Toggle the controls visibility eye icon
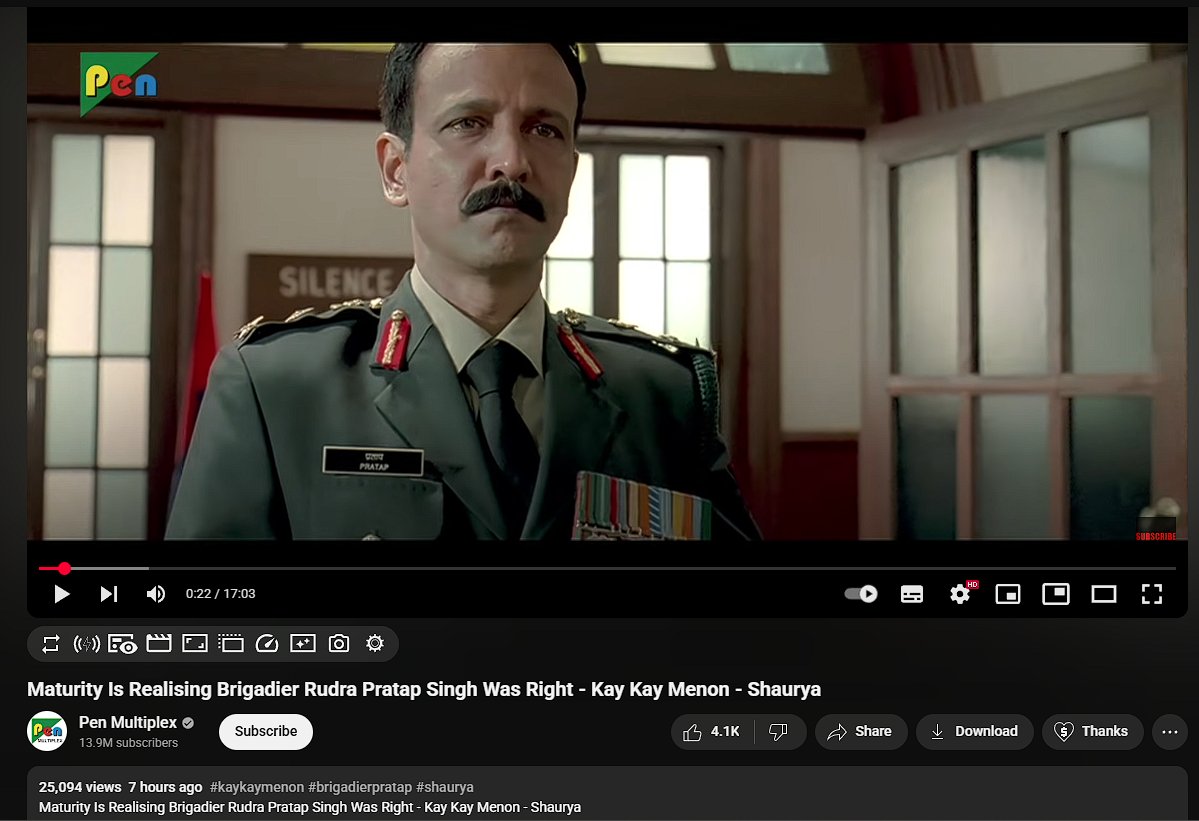 click(122, 644)
